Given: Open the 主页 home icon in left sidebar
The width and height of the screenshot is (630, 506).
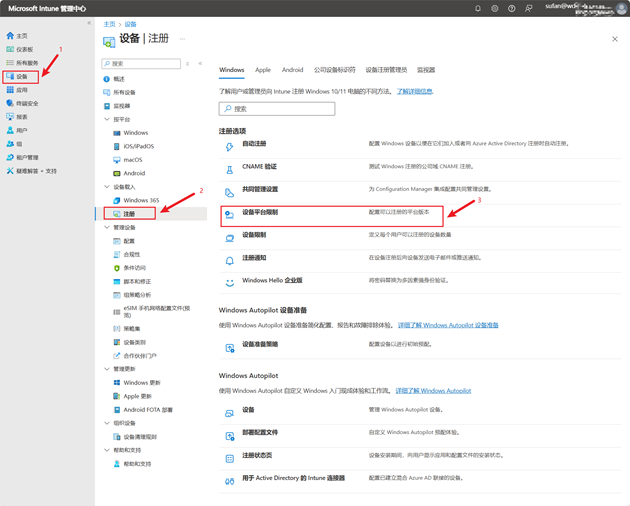Looking at the screenshot, I should tap(10, 36).
